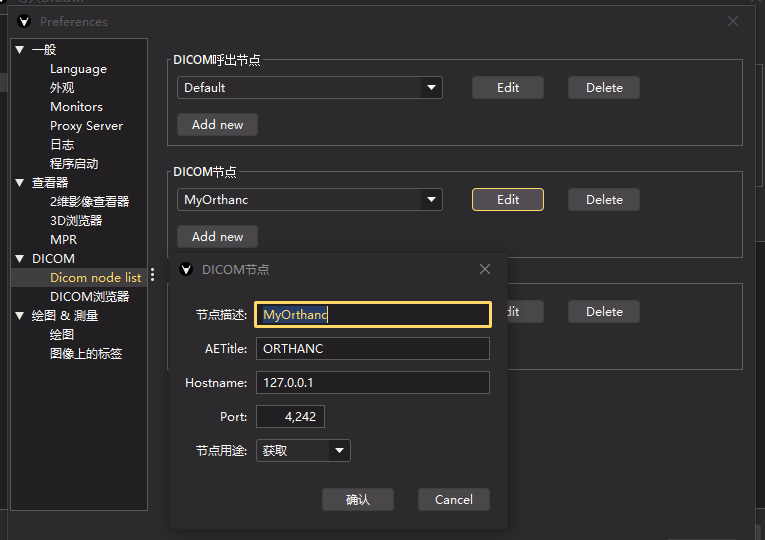765x540 pixels.
Task: Select Dicom node list tree item
Action: pos(96,278)
